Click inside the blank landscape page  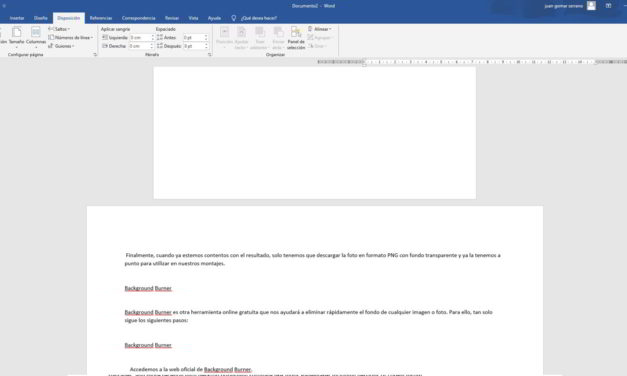(315, 133)
